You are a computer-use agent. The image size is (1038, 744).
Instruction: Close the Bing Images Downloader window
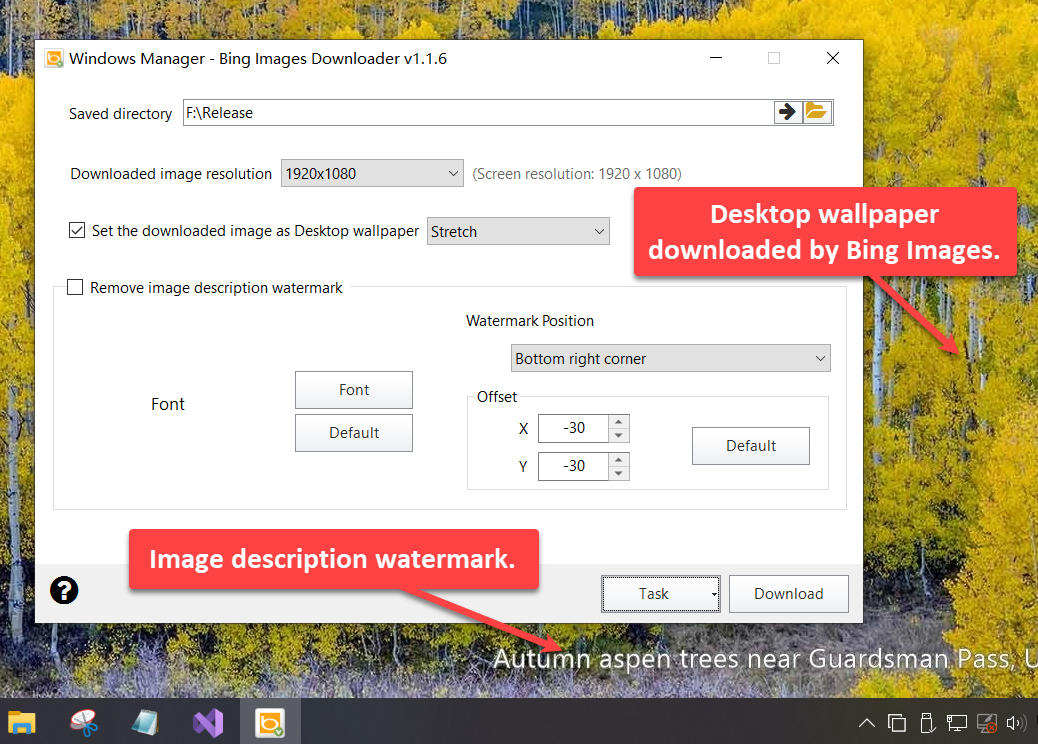pyautogui.click(x=833, y=58)
